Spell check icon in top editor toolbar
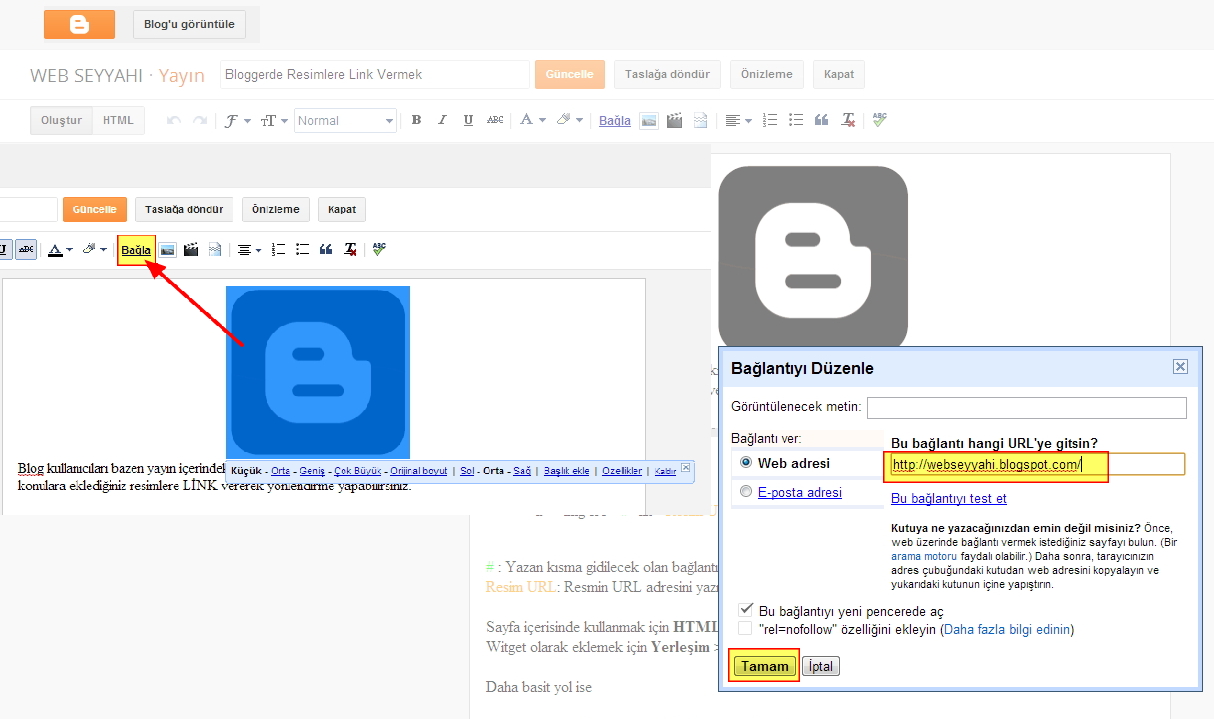This screenshot has width=1214, height=719. 879,119
